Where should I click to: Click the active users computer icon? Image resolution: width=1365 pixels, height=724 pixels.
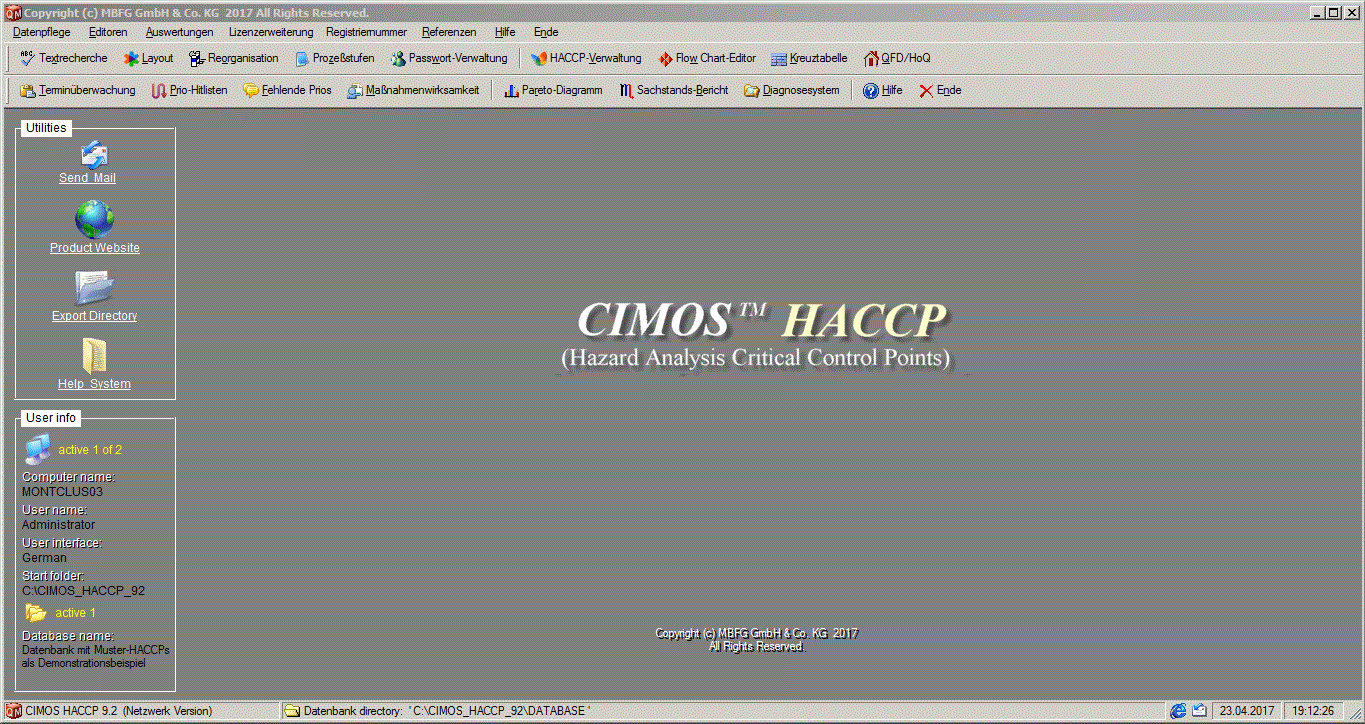pyautogui.click(x=37, y=450)
